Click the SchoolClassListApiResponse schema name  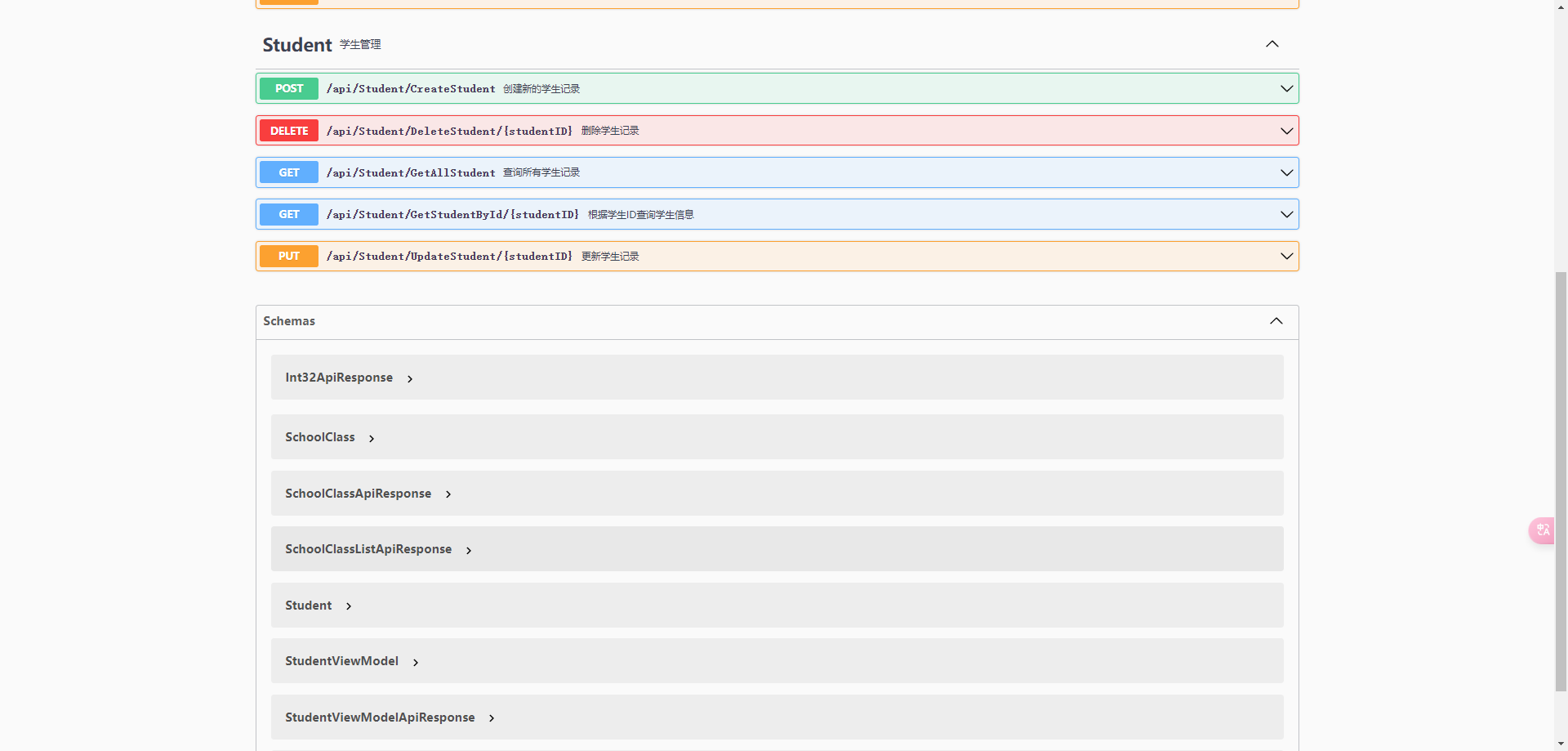[x=368, y=549]
